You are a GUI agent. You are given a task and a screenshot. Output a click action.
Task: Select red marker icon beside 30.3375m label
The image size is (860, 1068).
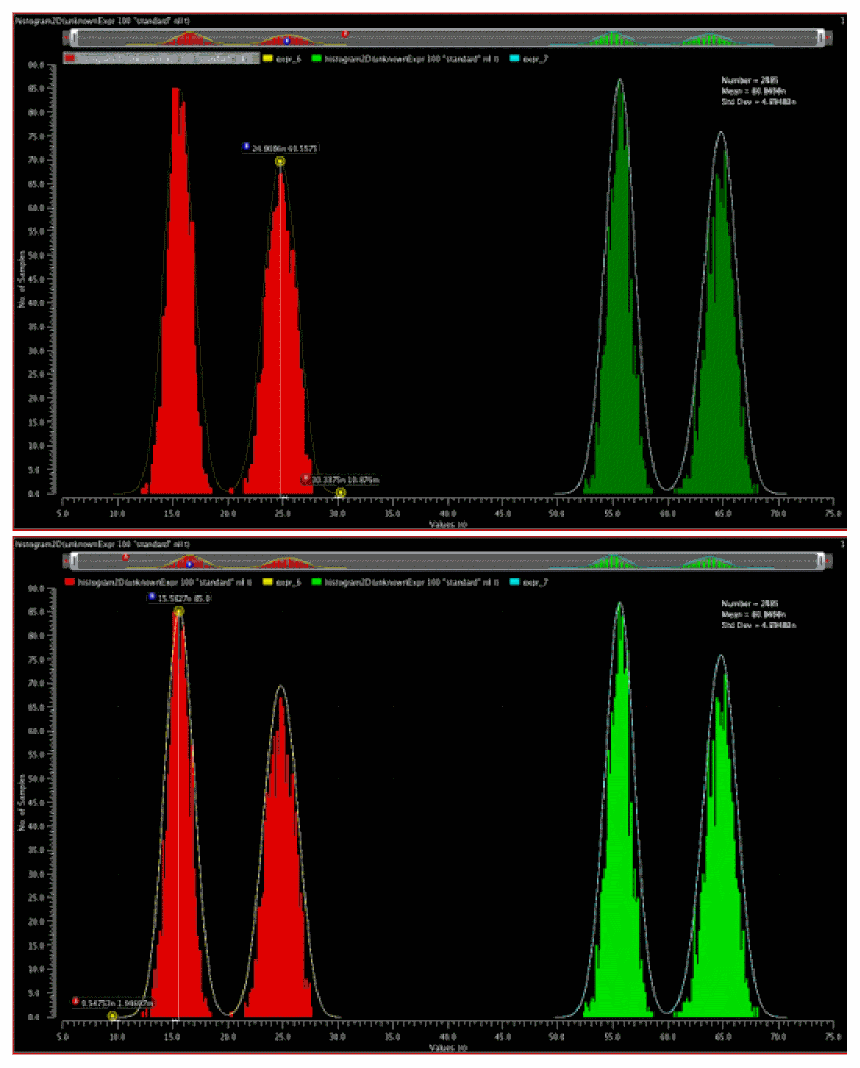tap(306, 480)
